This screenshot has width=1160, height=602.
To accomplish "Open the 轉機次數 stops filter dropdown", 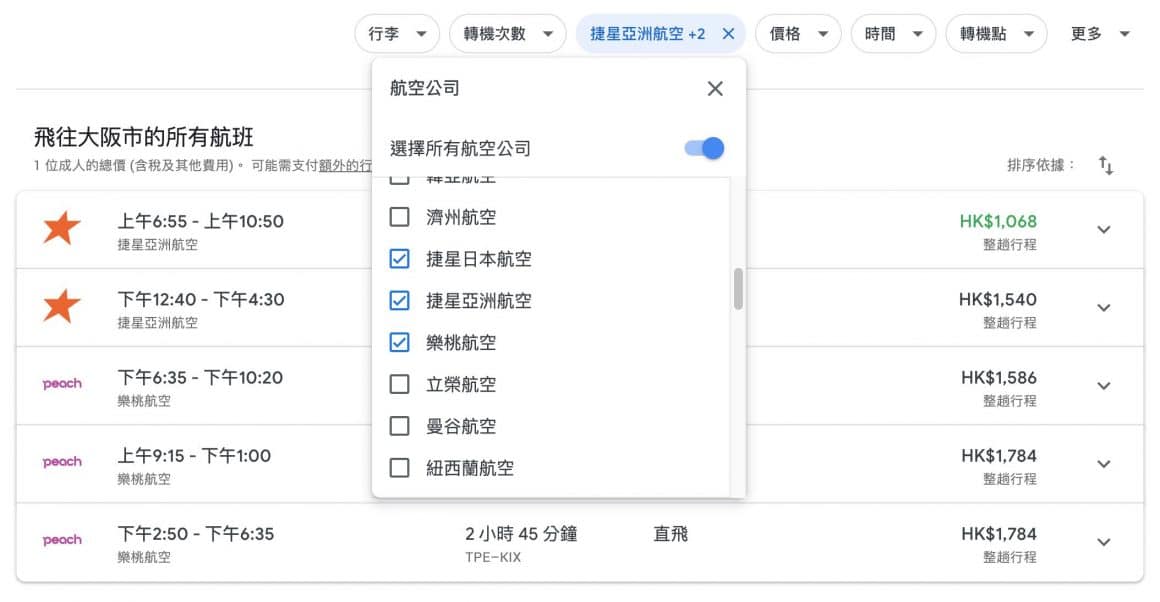I will point(508,34).
